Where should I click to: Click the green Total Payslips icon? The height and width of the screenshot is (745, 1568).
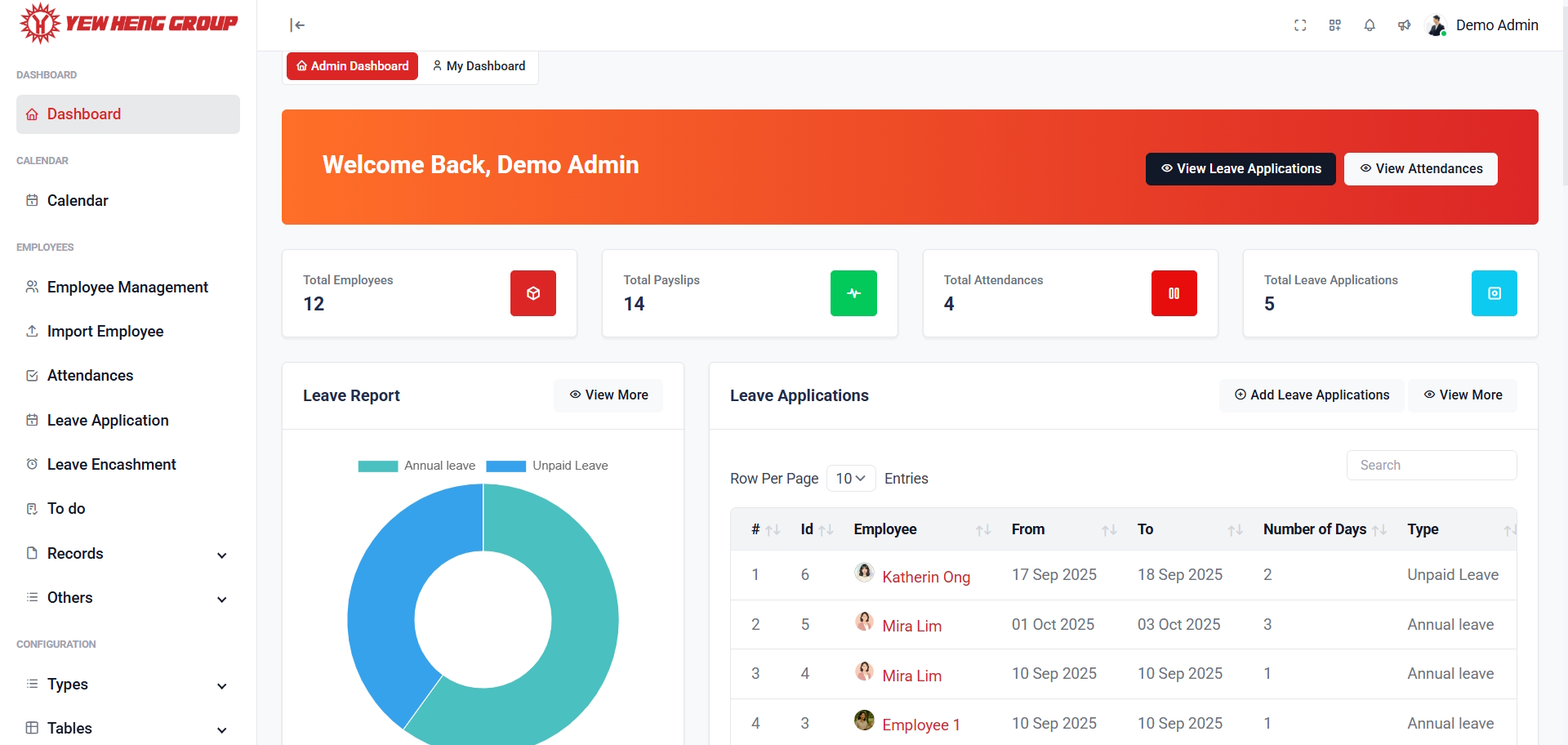[x=853, y=293]
